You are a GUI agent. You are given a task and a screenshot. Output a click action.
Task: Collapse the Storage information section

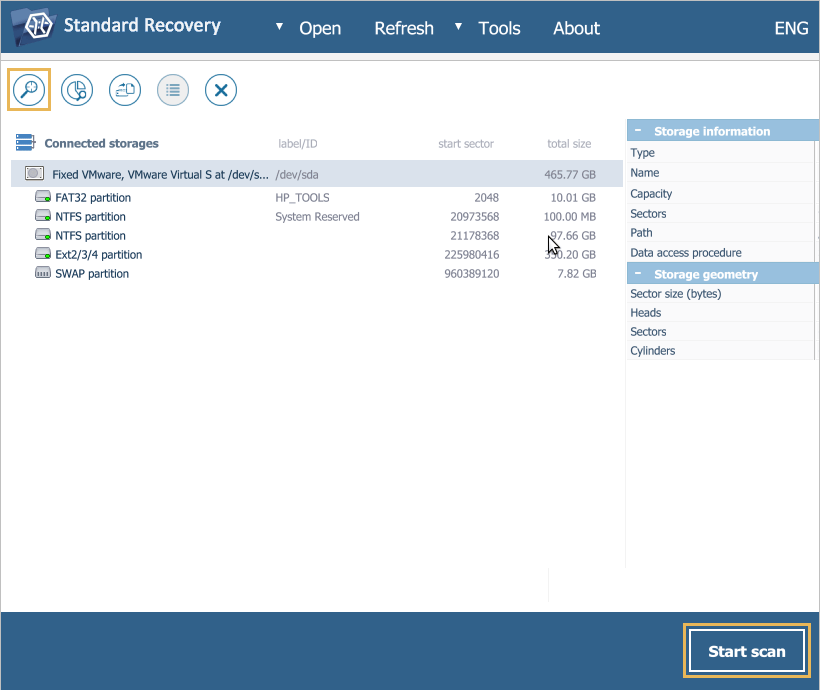pyautogui.click(x=638, y=131)
